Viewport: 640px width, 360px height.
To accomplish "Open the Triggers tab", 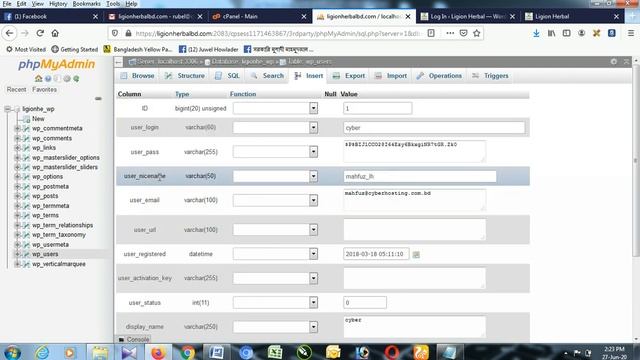I will coord(490,76).
